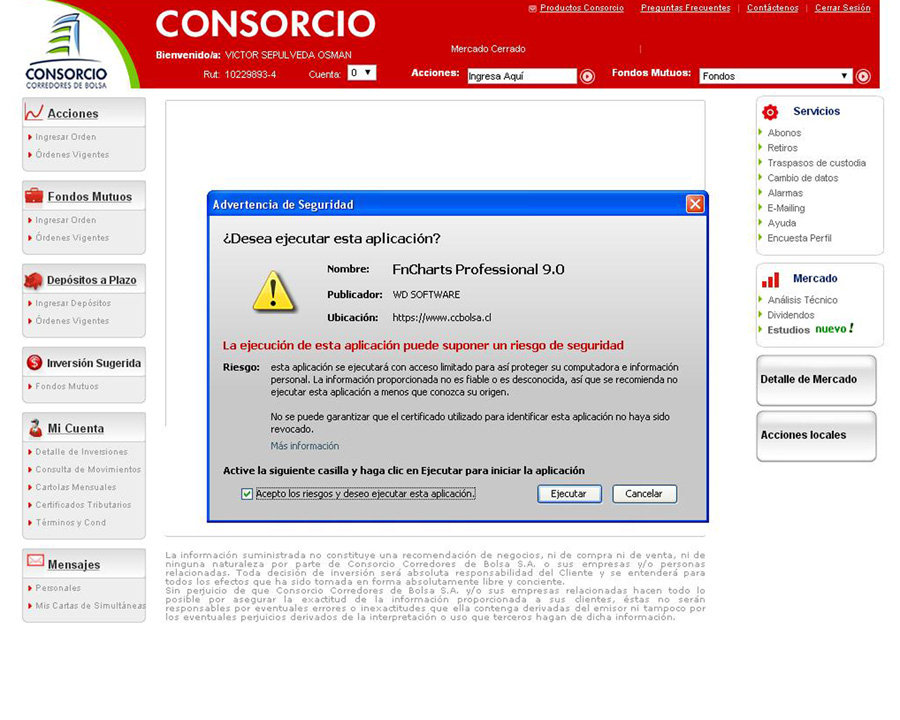Click the Consorcio Corredores de Bolsa logo
900x720 pixels.
(66, 51)
